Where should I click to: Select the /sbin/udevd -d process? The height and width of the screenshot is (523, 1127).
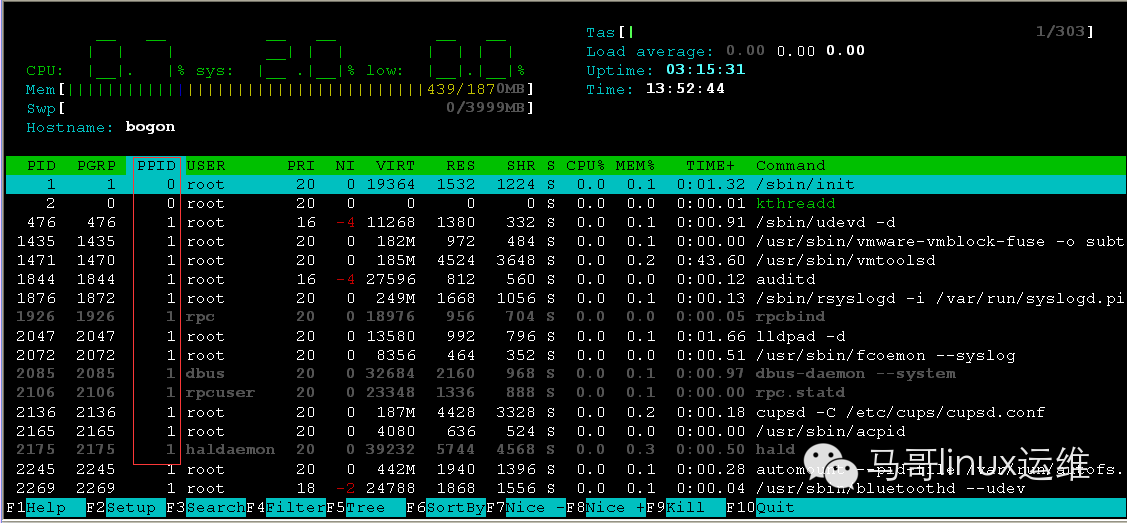(x=566, y=223)
